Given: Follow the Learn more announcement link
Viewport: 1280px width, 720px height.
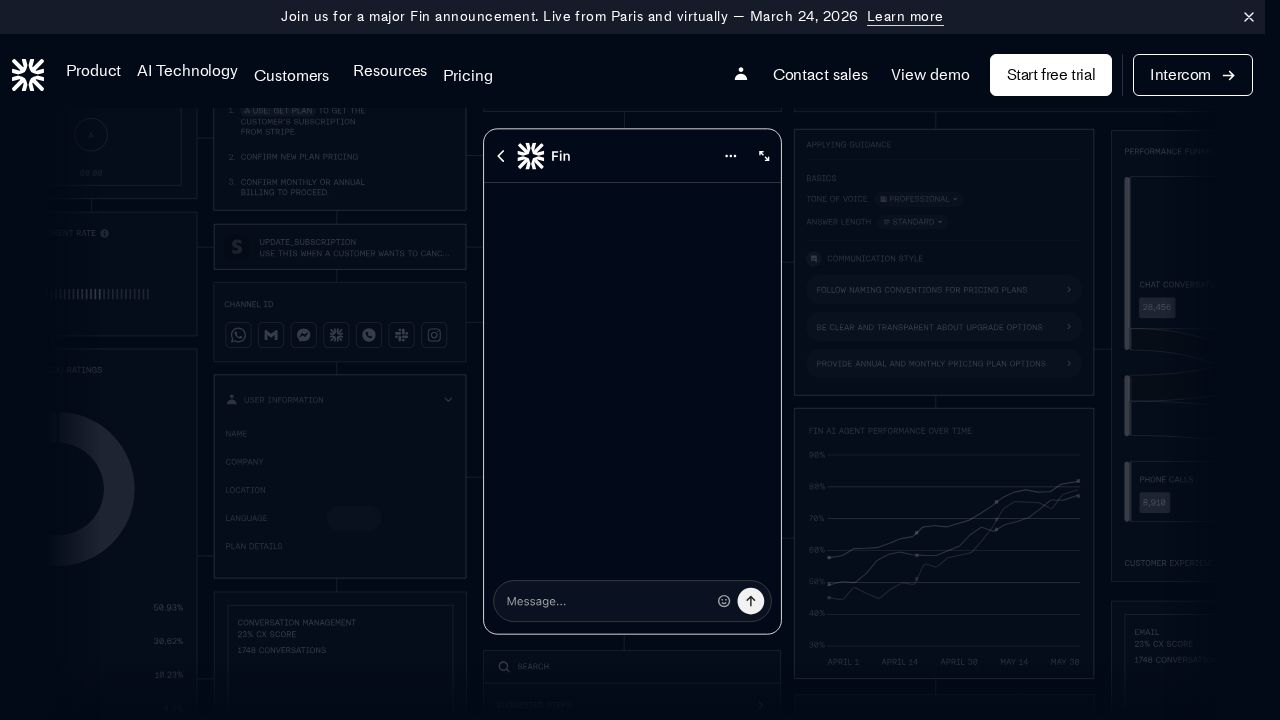Looking at the screenshot, I should pos(905,17).
